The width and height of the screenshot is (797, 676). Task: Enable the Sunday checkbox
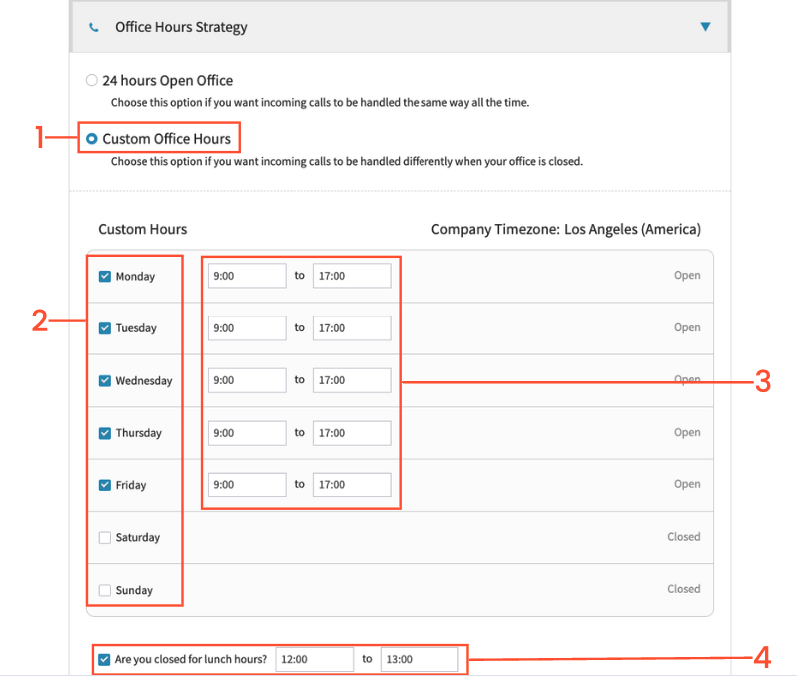pyautogui.click(x=105, y=590)
